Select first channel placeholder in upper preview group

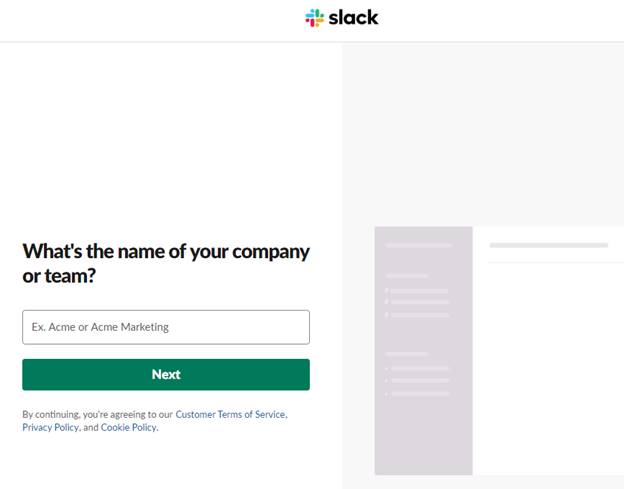(419, 291)
